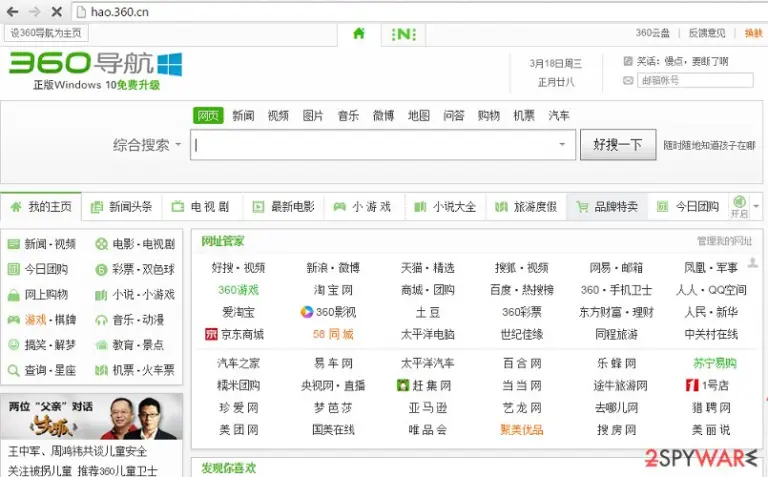
Task: Stop page loading with the X icon
Action: 57,11
